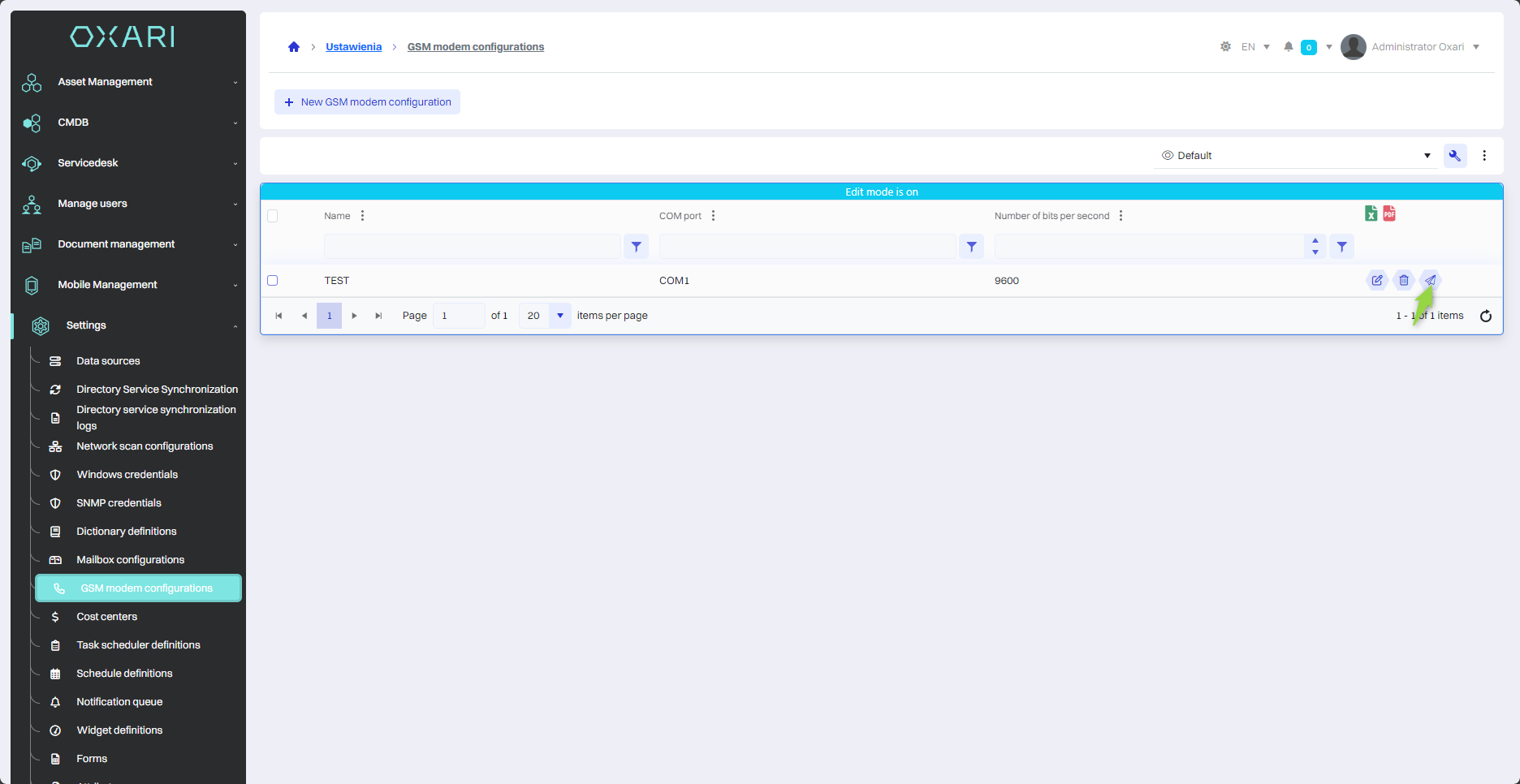Select the TEST row checkbox
This screenshot has width=1520, height=784.
click(273, 281)
